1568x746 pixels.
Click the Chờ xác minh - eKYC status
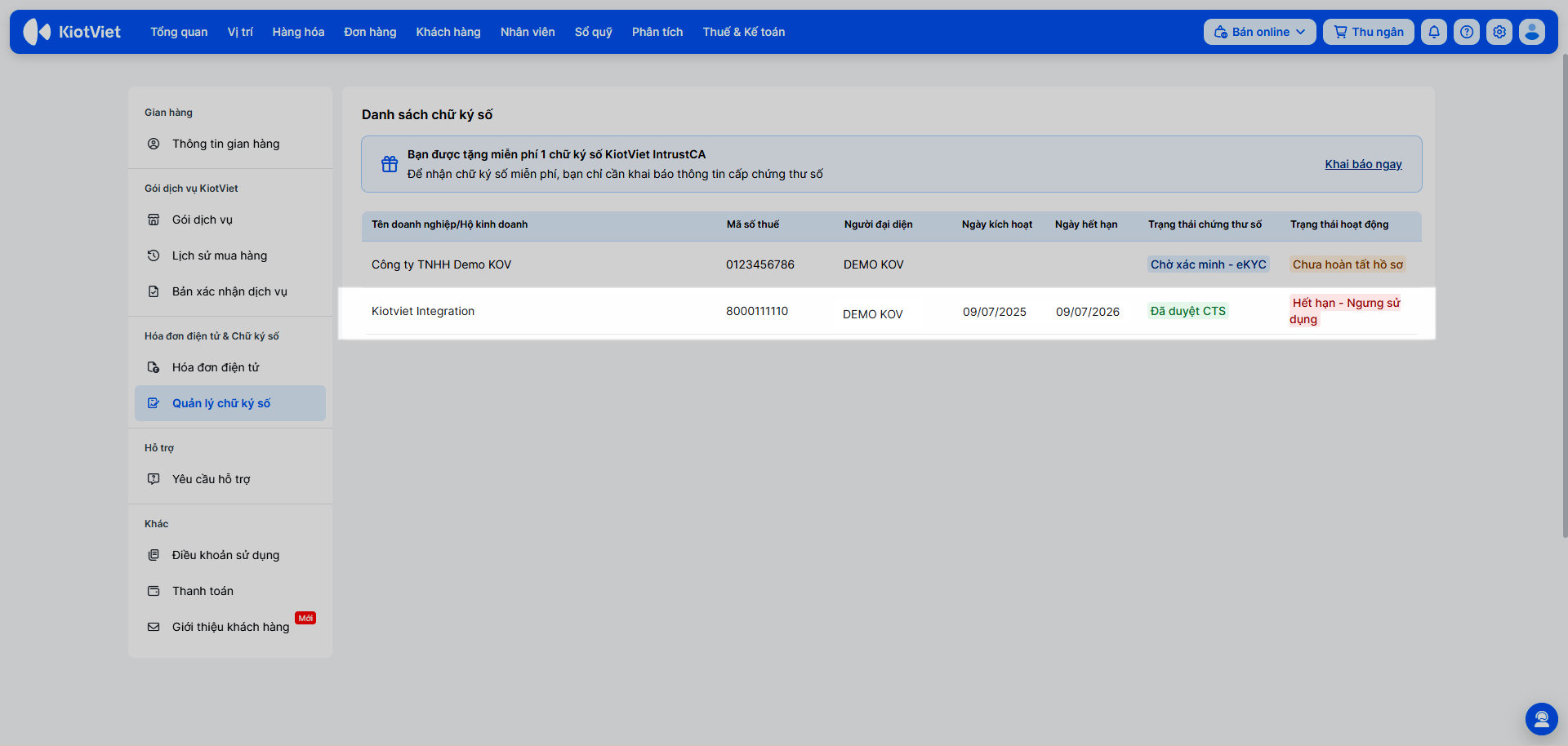(x=1209, y=264)
